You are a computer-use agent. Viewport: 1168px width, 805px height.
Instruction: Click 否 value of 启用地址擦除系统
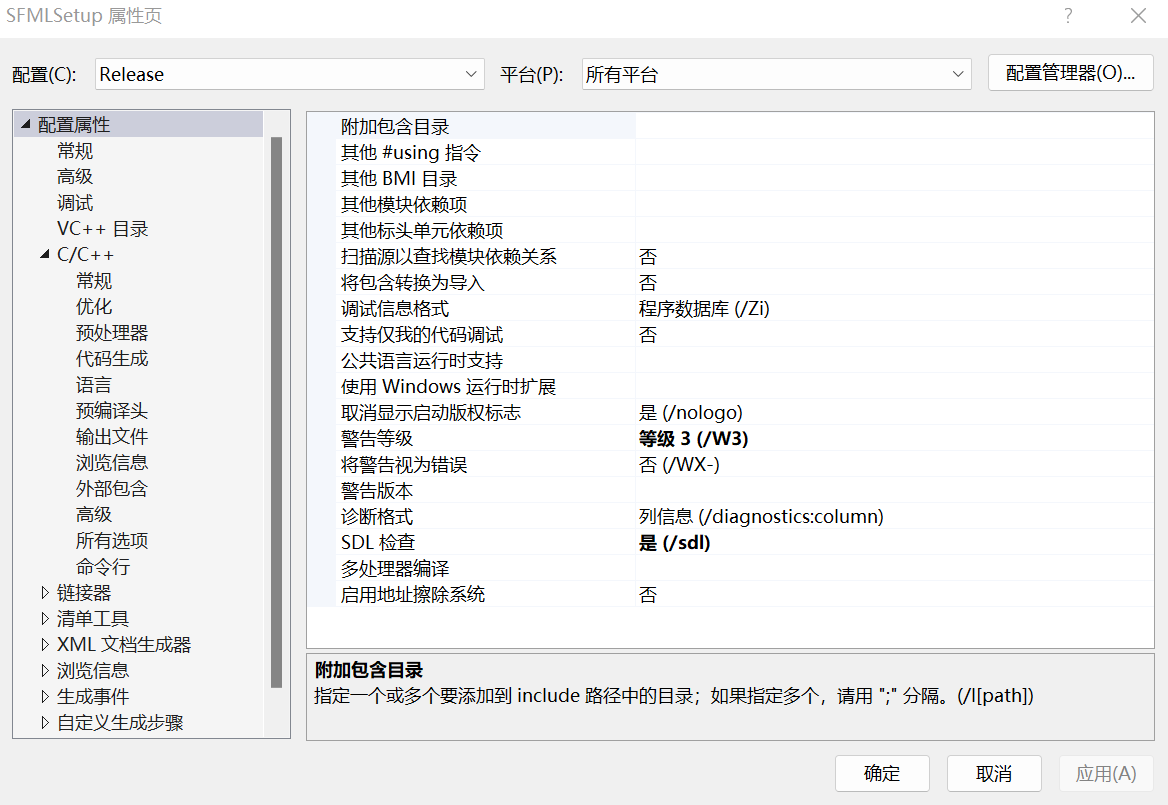648,595
